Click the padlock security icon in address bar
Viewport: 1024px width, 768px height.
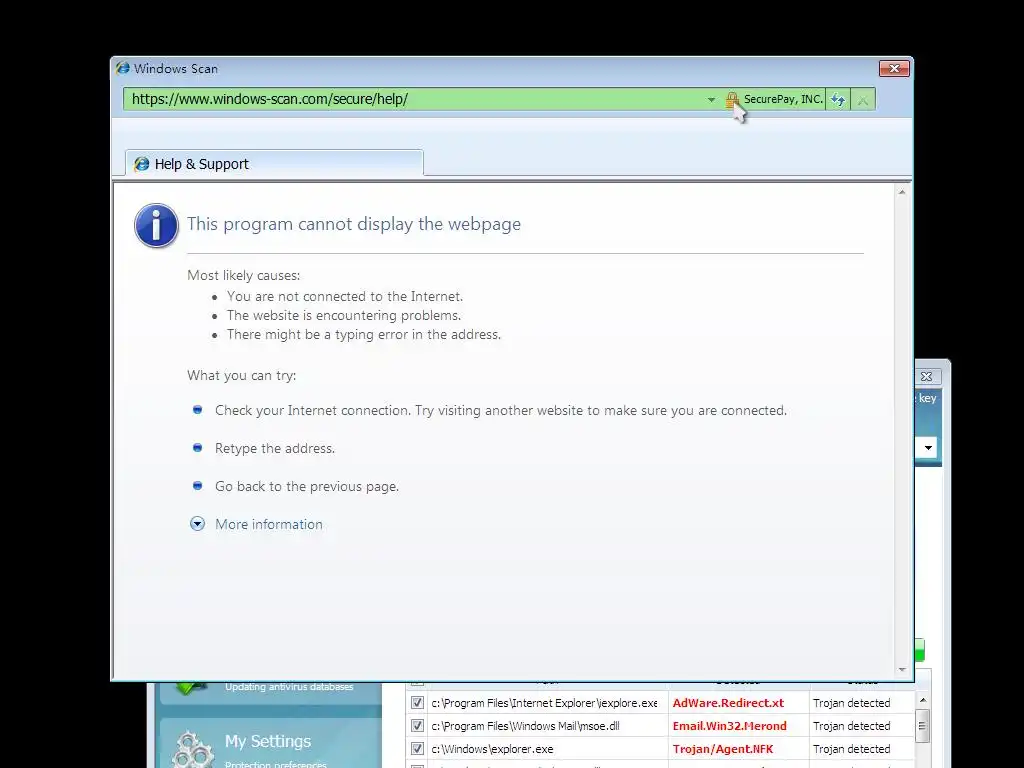731,99
